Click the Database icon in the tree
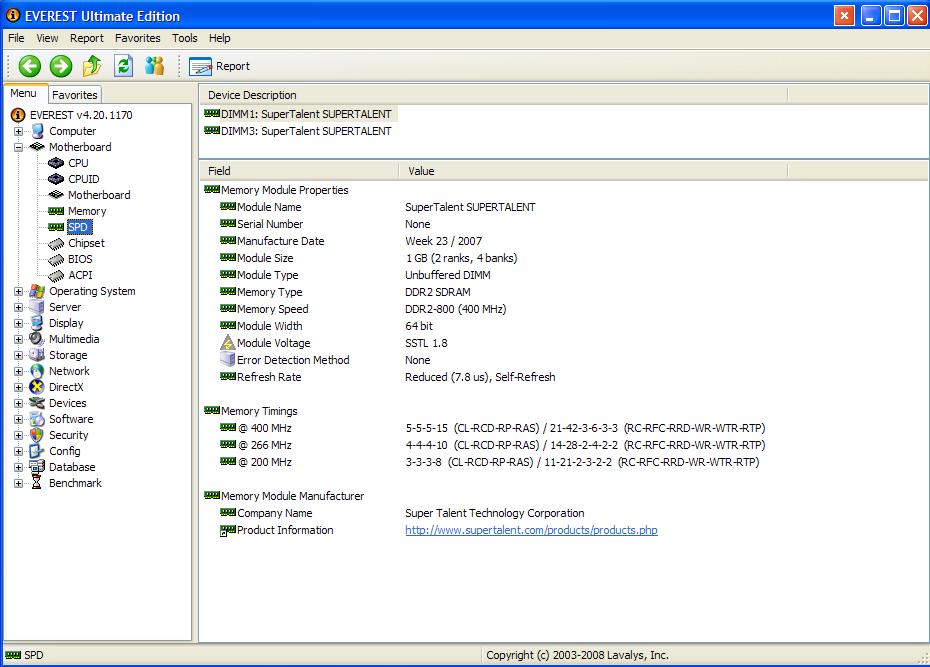Screen dimensions: 930x667 pos(37,467)
